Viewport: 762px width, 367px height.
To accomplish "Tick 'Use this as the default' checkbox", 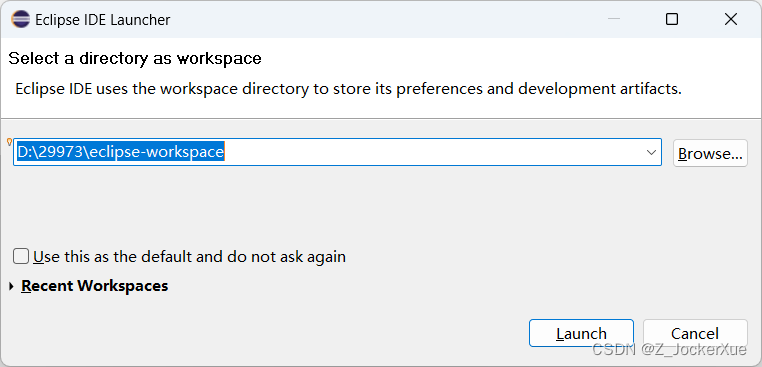I will point(21,256).
